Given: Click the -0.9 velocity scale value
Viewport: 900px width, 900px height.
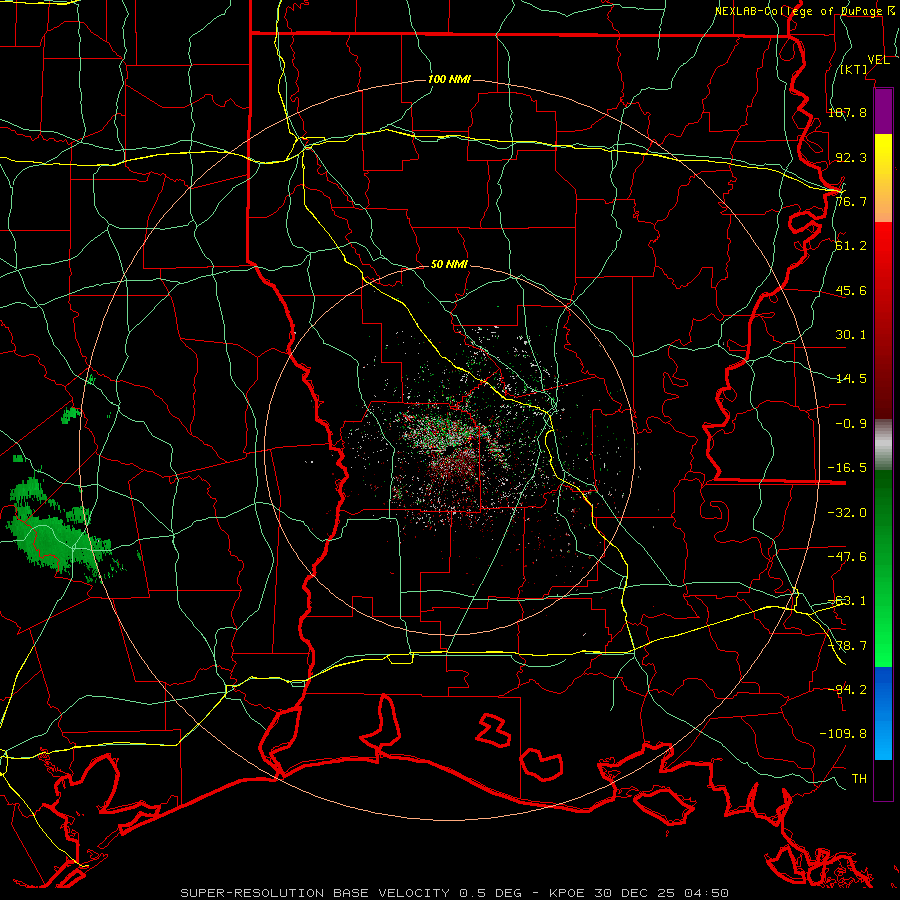Looking at the screenshot, I should tap(851, 424).
